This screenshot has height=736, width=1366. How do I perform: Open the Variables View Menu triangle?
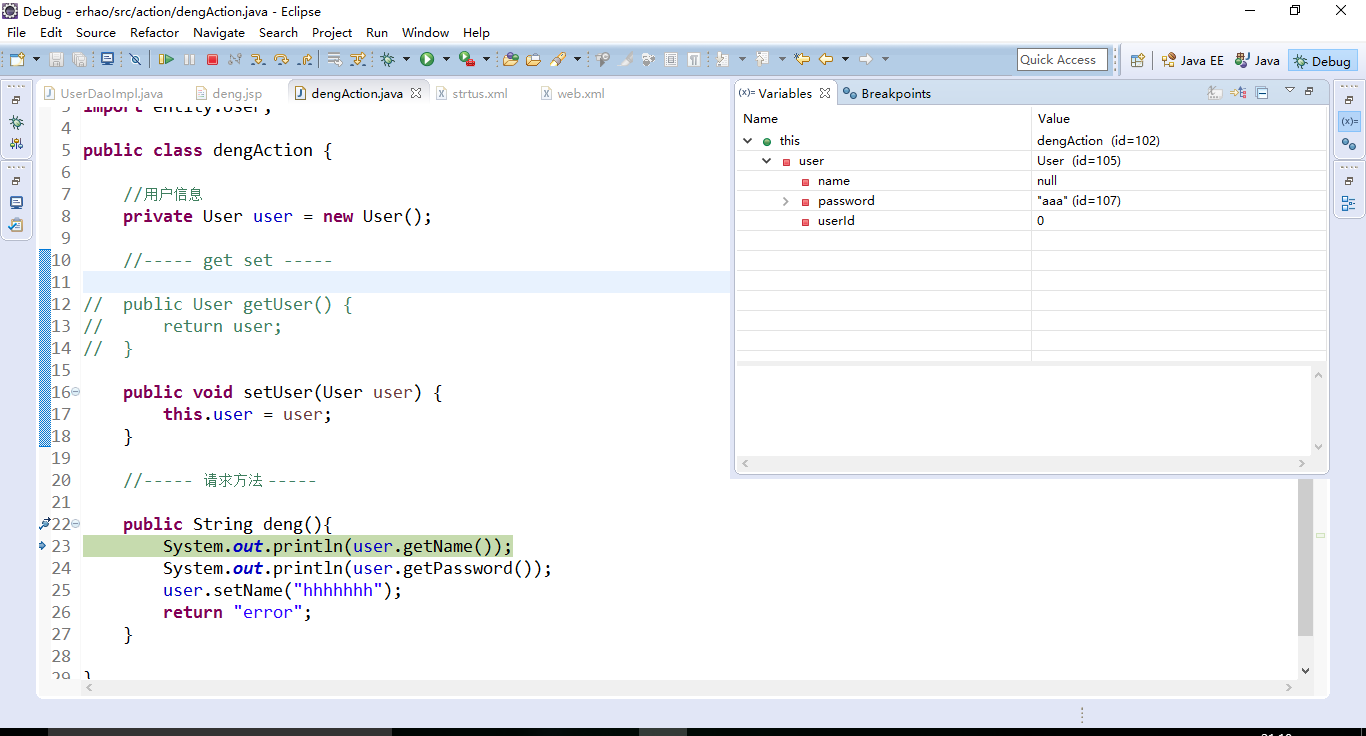click(1289, 90)
